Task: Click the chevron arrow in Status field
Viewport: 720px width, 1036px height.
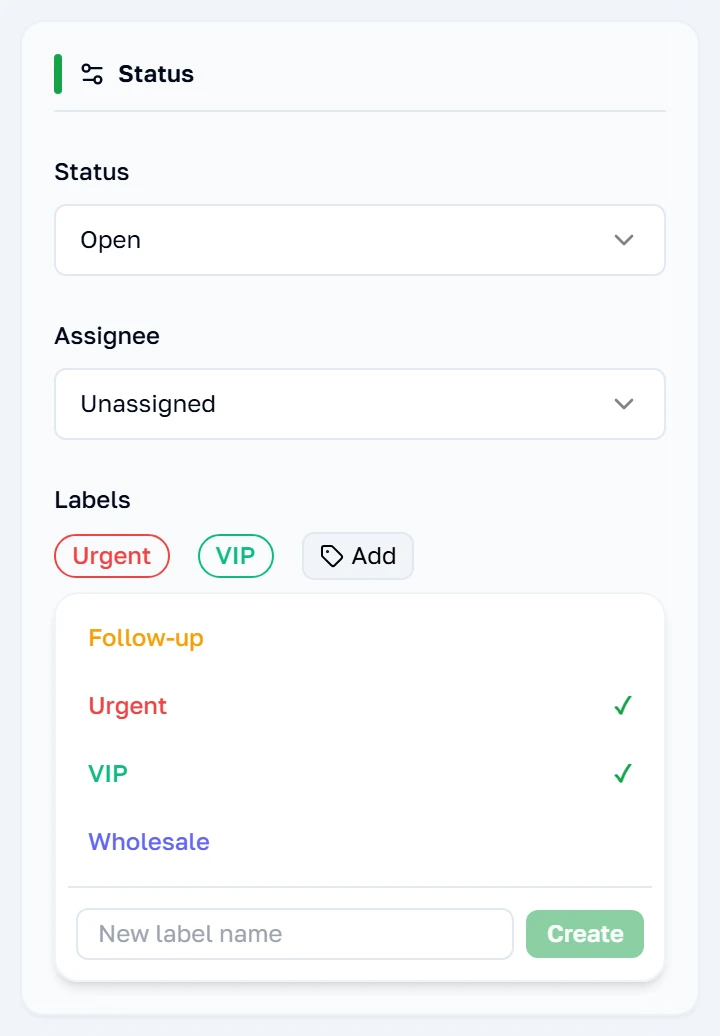Action: point(624,240)
